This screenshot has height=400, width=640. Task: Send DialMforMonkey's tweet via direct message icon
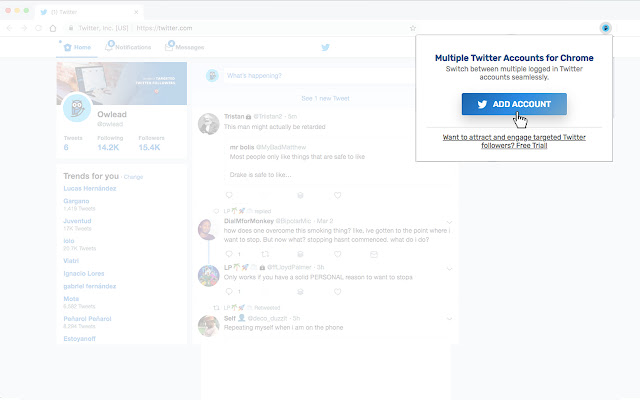click(x=373, y=254)
